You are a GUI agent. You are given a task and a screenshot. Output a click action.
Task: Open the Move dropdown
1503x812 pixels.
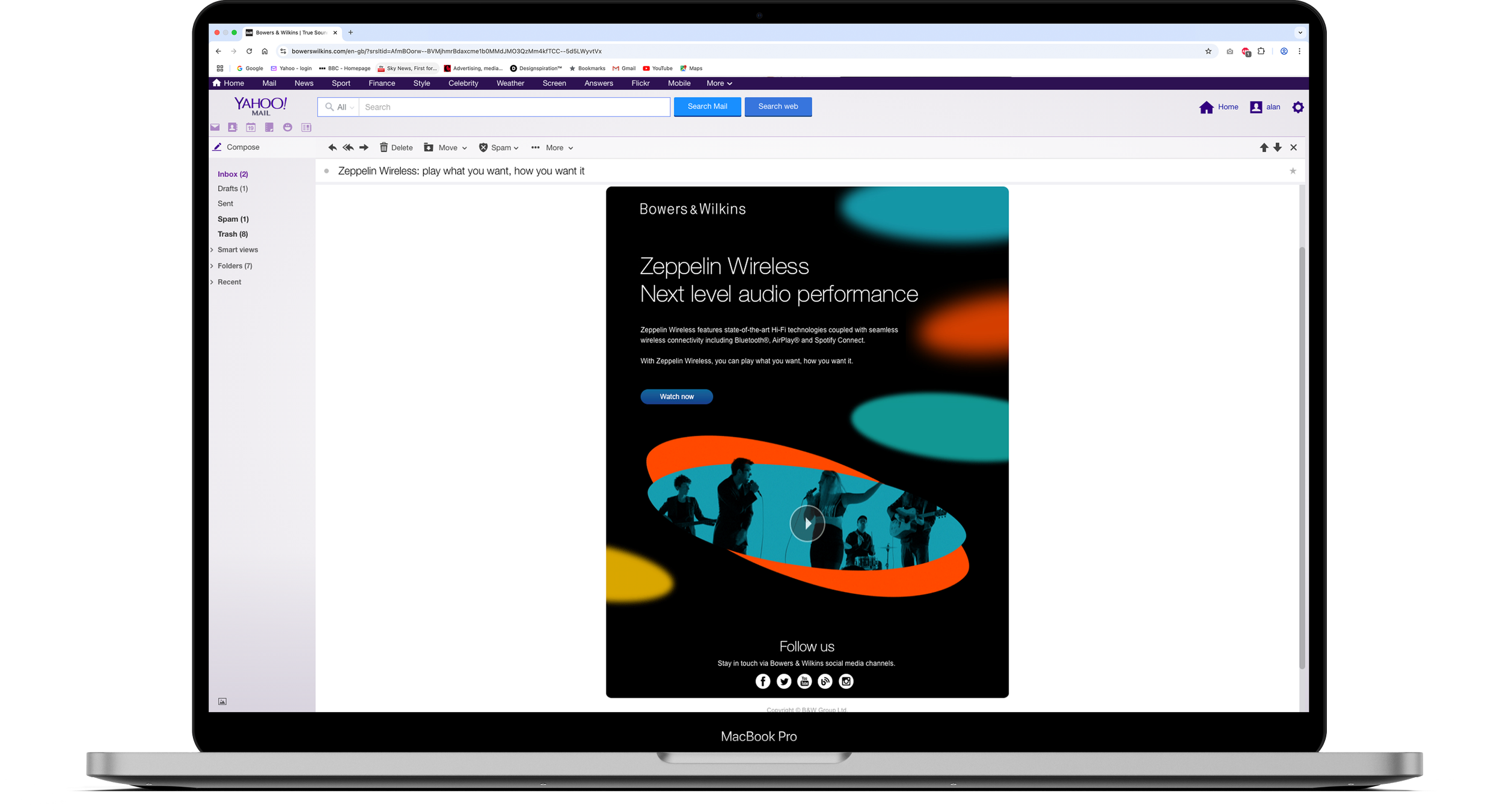click(x=445, y=147)
